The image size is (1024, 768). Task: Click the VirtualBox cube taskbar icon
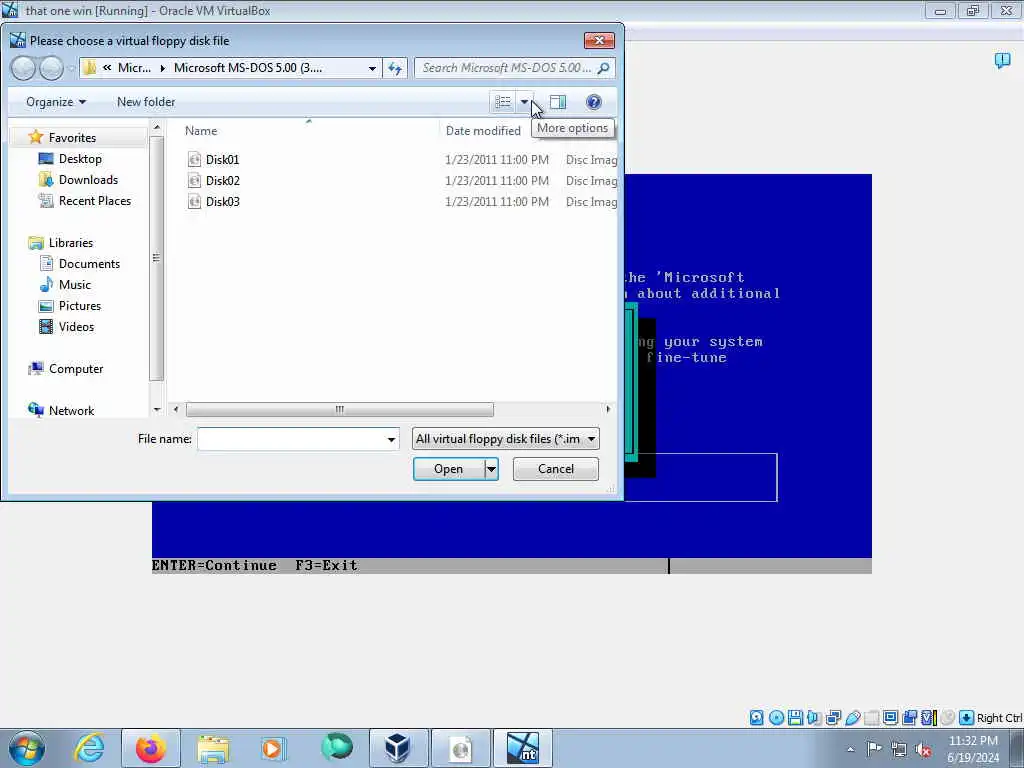[397, 748]
